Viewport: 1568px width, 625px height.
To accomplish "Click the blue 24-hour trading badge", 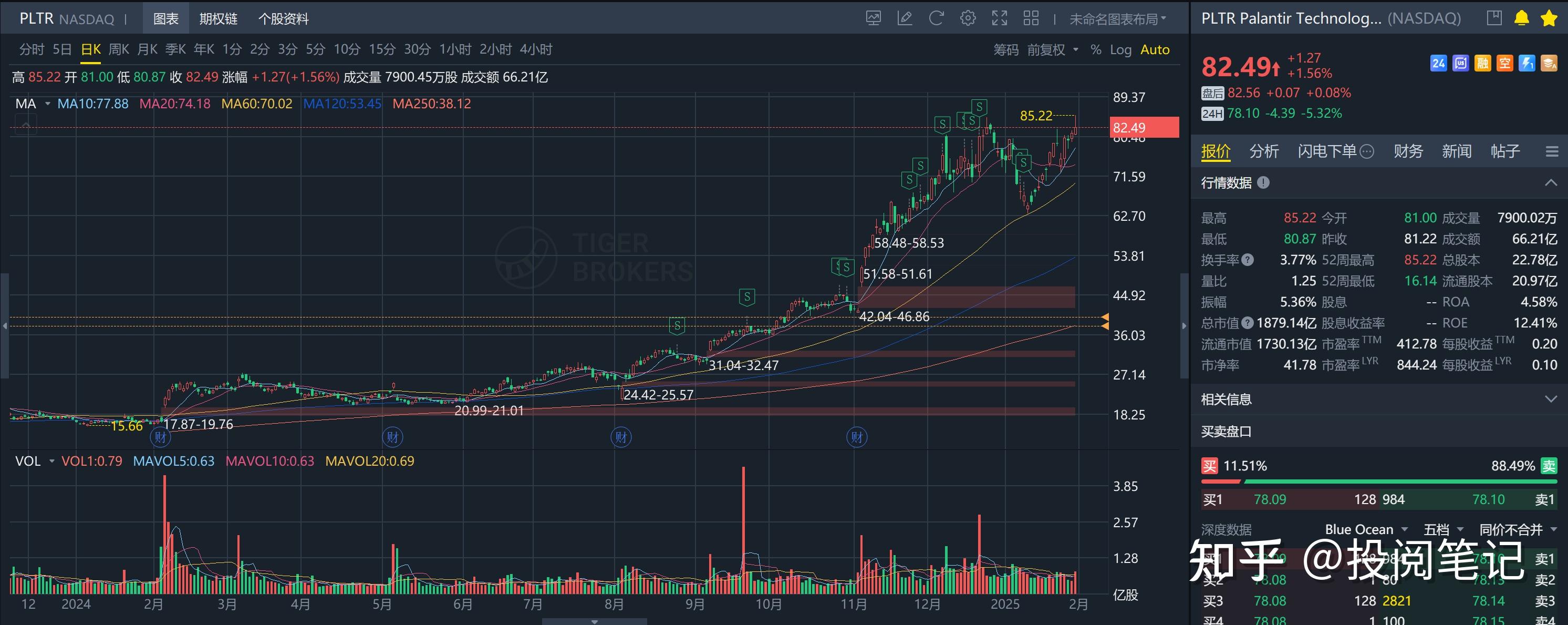I will point(1438,64).
